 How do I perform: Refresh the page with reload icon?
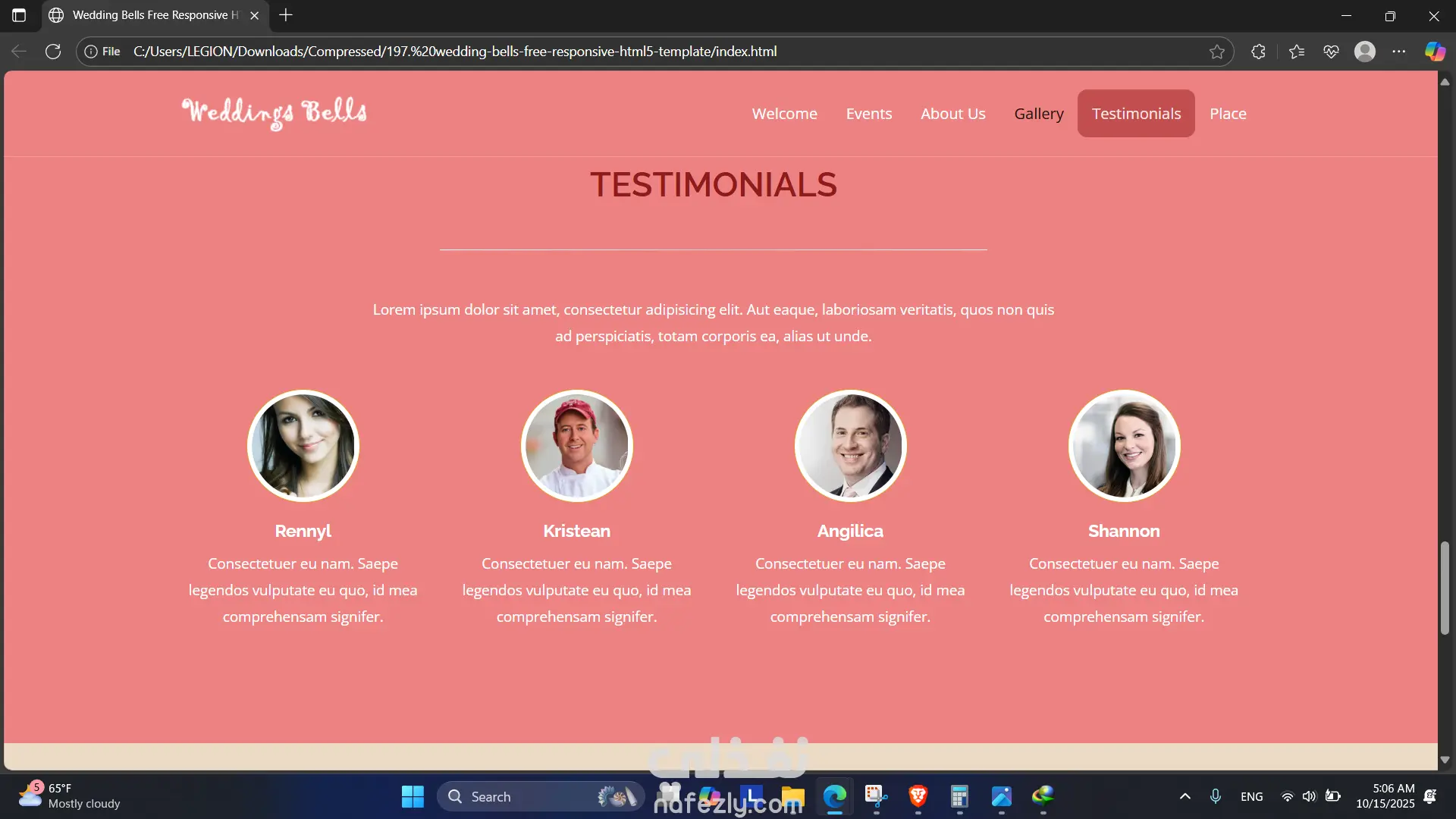click(53, 52)
